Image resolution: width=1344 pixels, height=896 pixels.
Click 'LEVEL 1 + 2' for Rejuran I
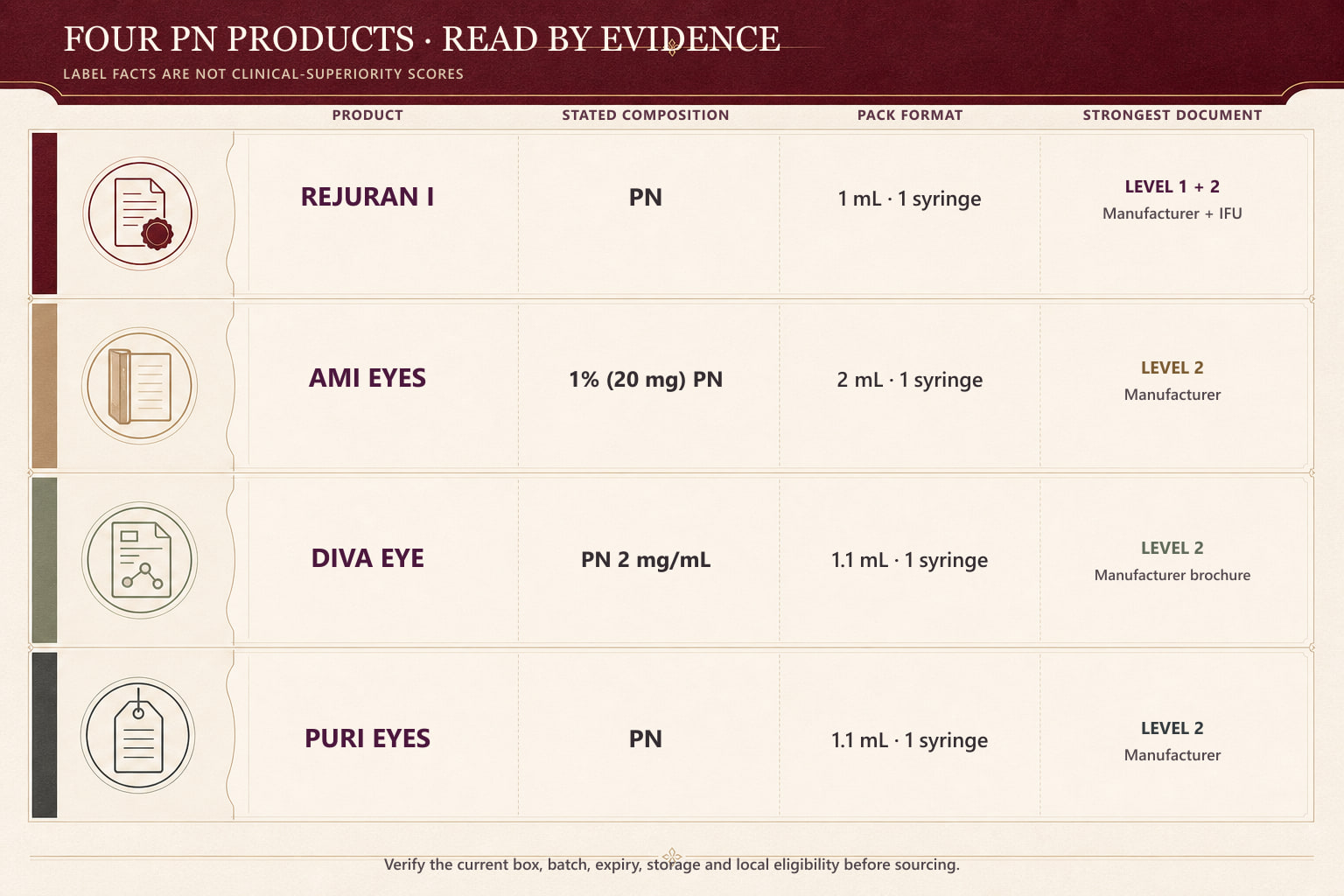[x=1172, y=186]
